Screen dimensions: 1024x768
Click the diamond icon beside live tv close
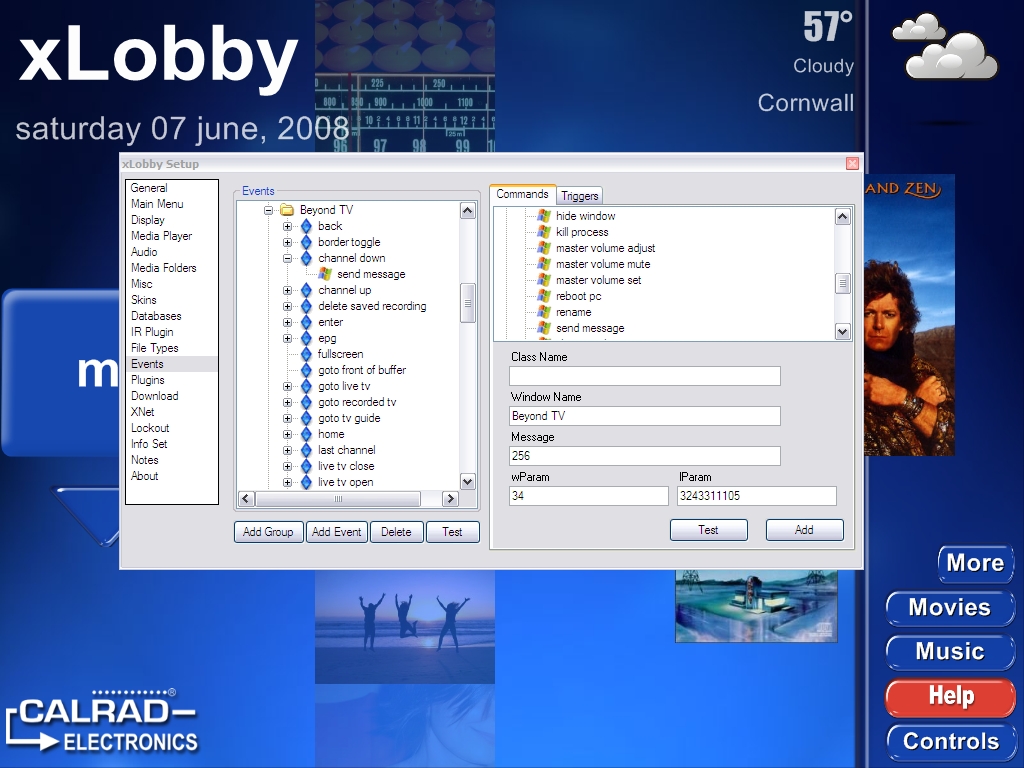pyautogui.click(x=306, y=466)
